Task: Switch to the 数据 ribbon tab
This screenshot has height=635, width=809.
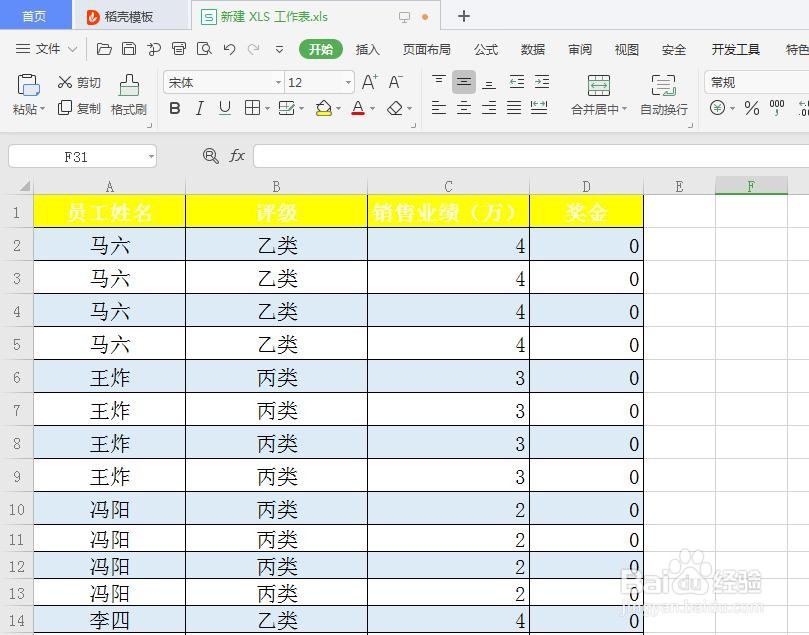Action: pos(532,48)
